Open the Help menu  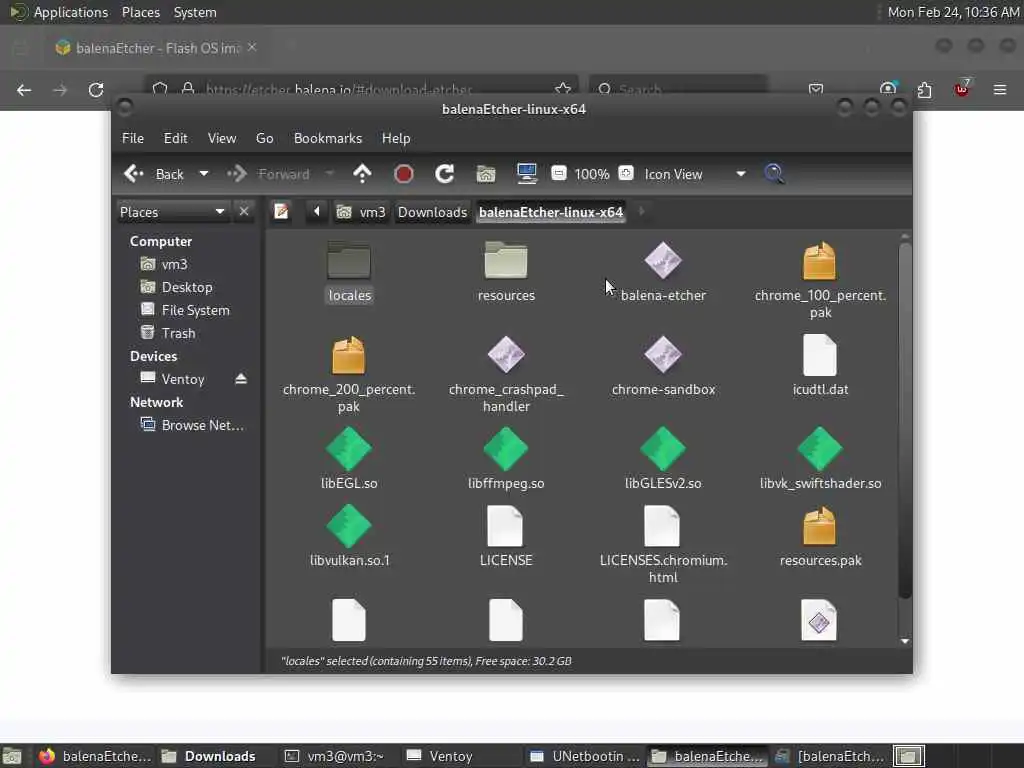[x=396, y=138]
